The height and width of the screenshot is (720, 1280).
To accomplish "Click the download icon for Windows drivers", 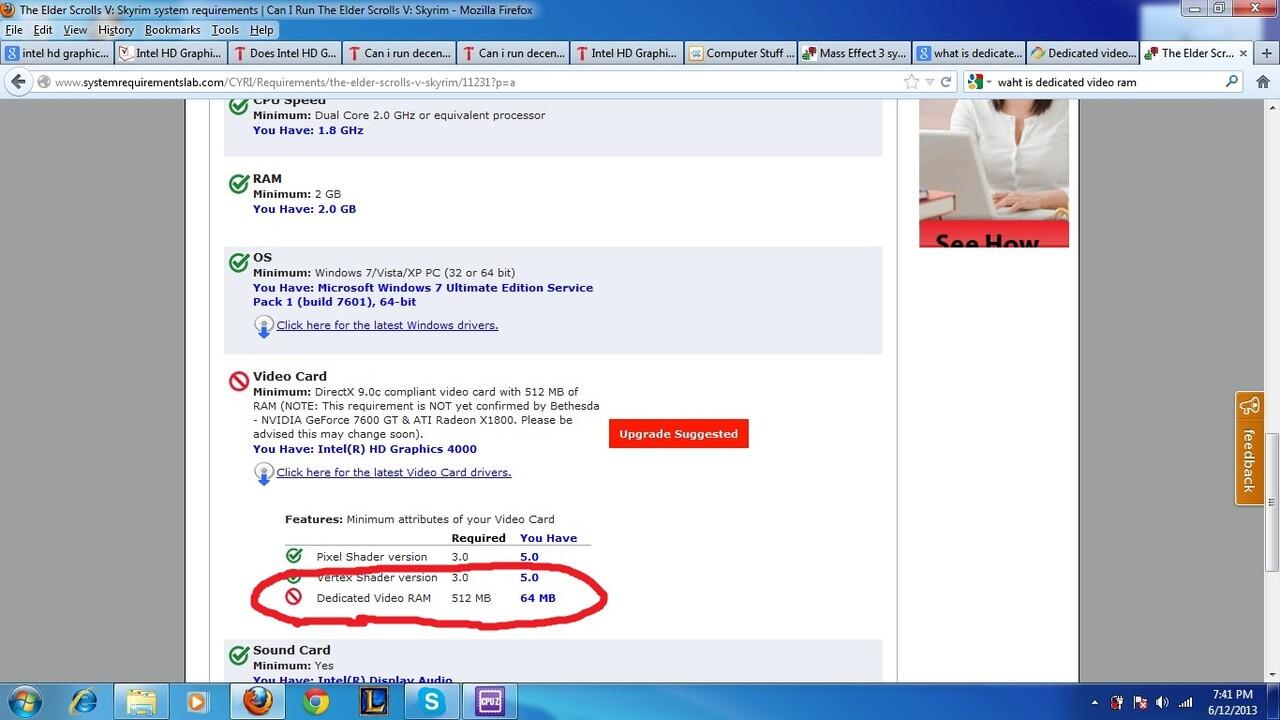I will (263, 326).
